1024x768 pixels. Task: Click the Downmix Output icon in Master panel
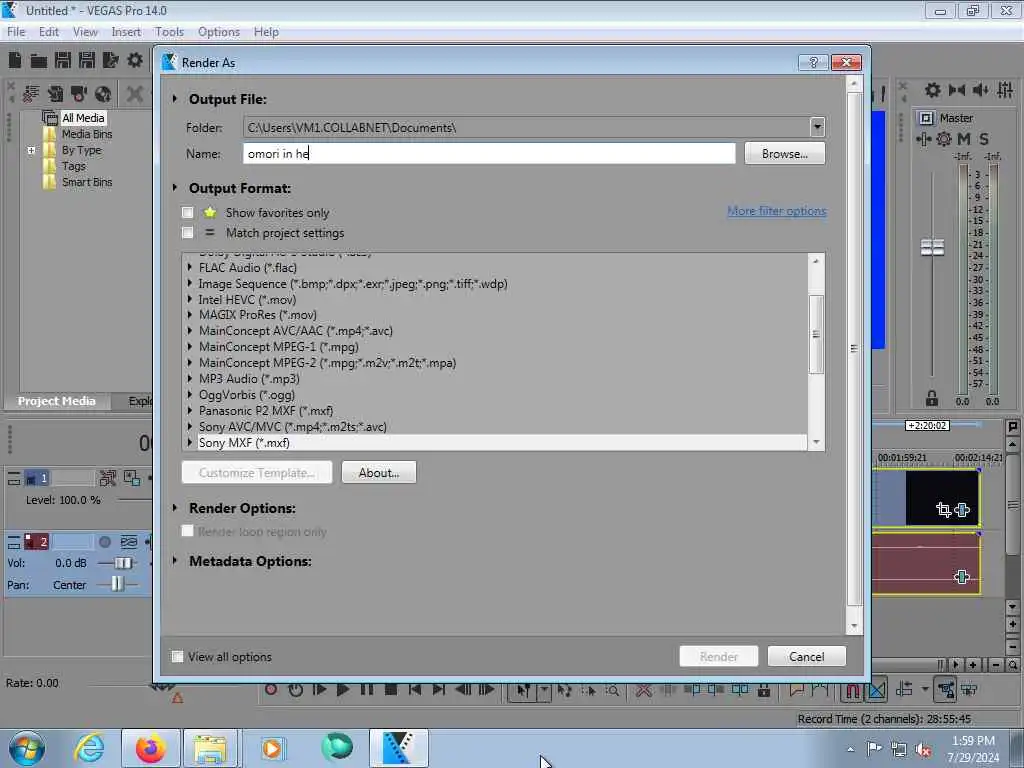[x=957, y=90]
